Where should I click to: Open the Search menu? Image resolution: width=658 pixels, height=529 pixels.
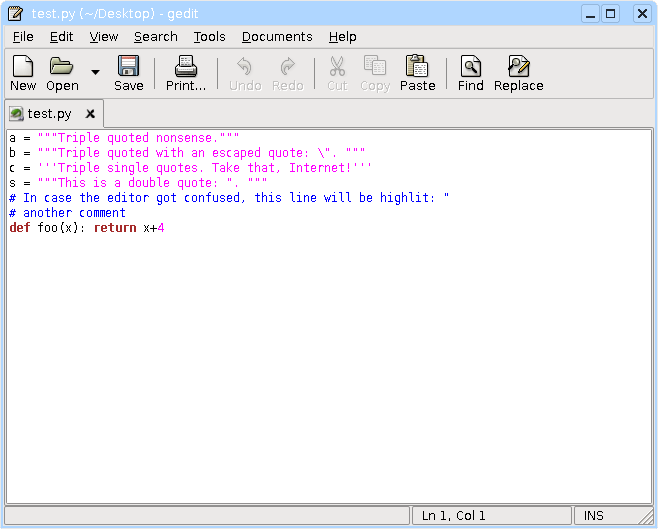156,37
